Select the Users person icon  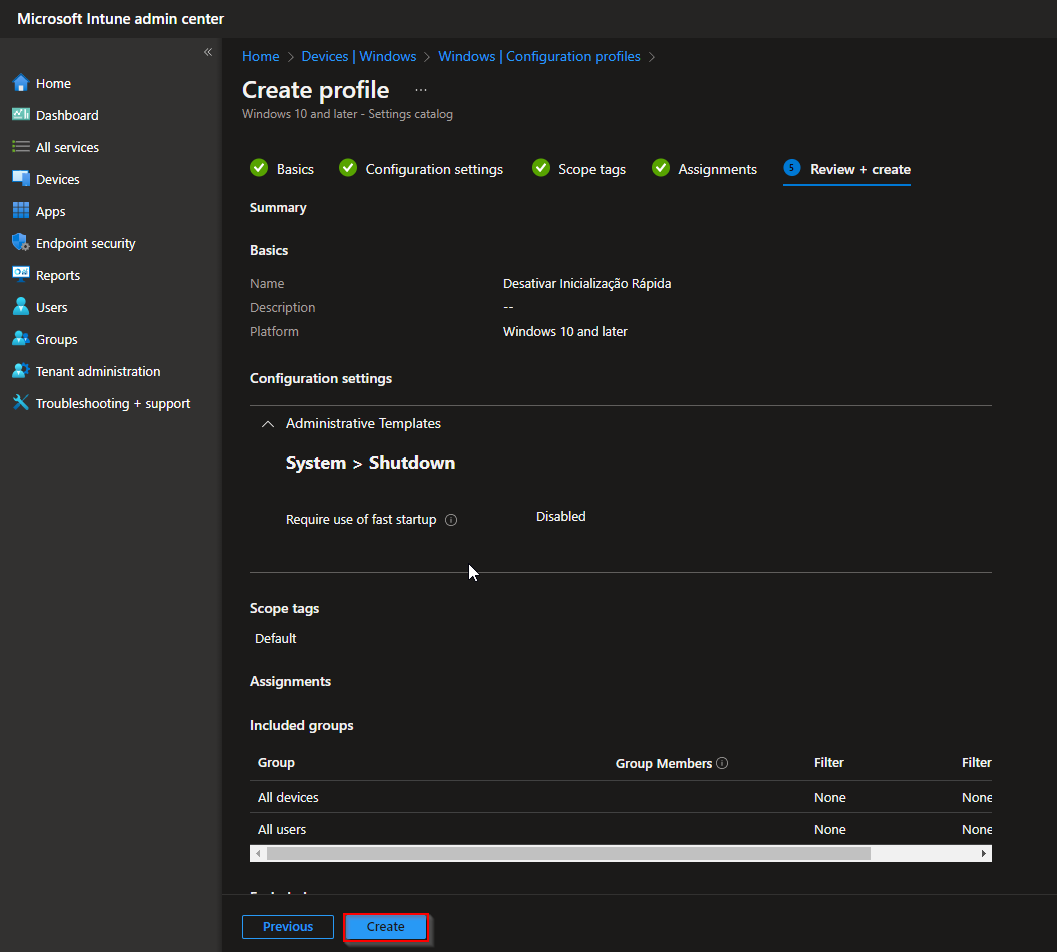(x=21, y=307)
